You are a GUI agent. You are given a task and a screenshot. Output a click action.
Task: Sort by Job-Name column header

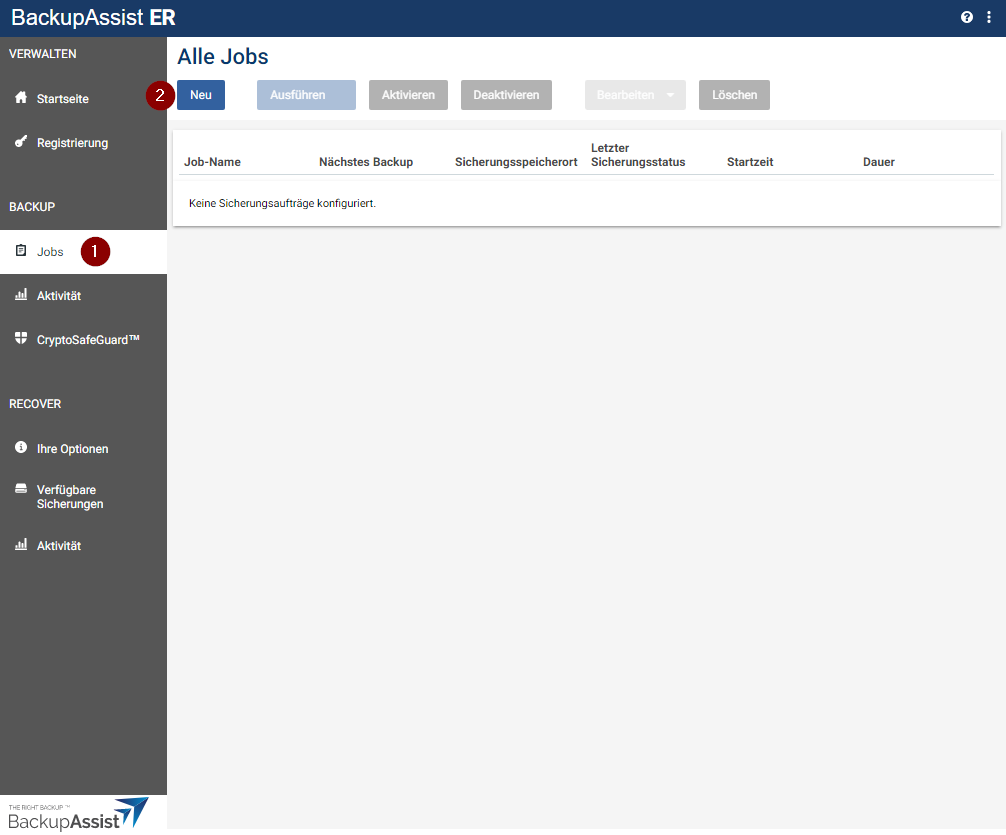pyautogui.click(x=212, y=162)
